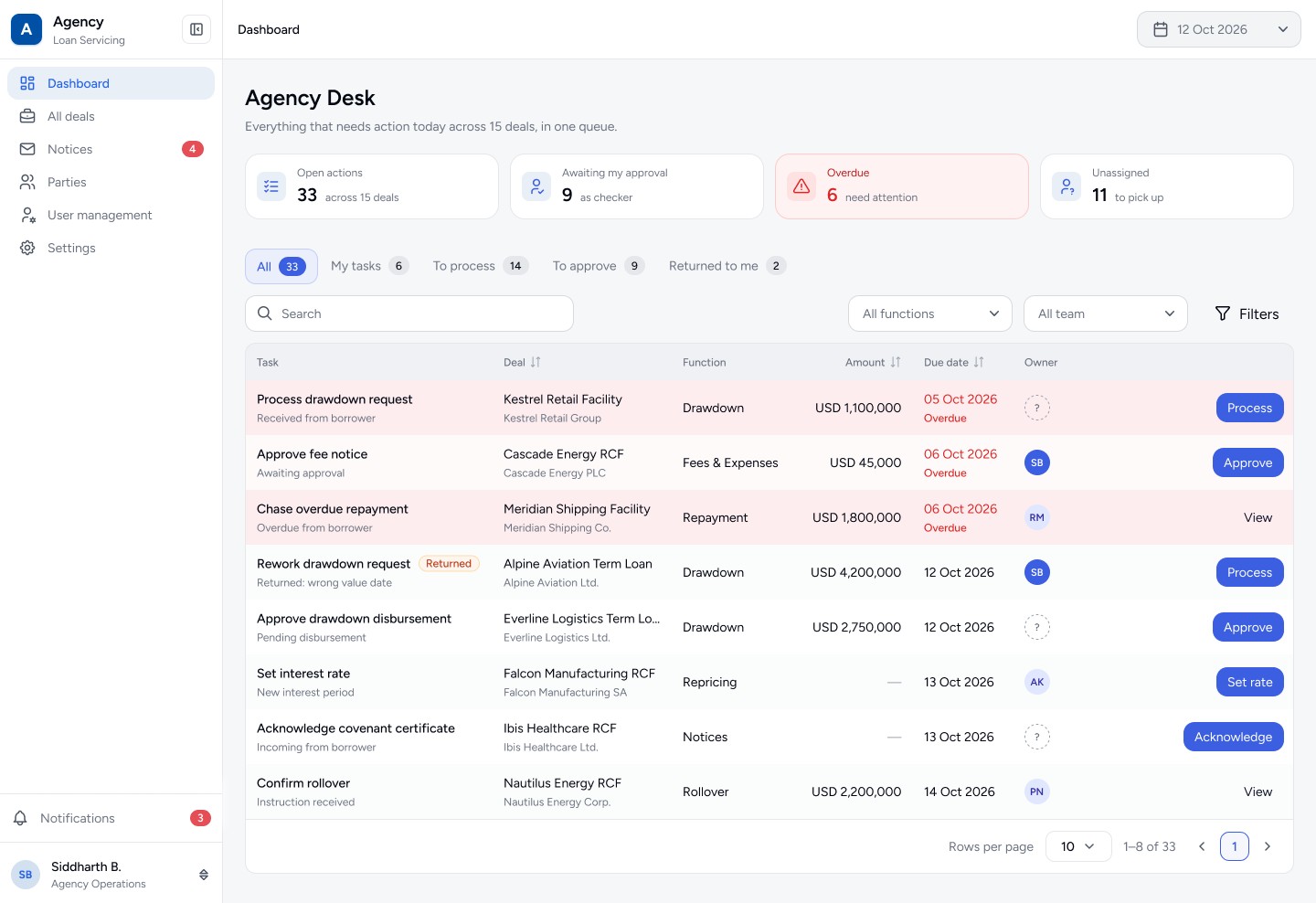Click the All deals briefcase icon
The width and height of the screenshot is (1316, 903).
(27, 116)
